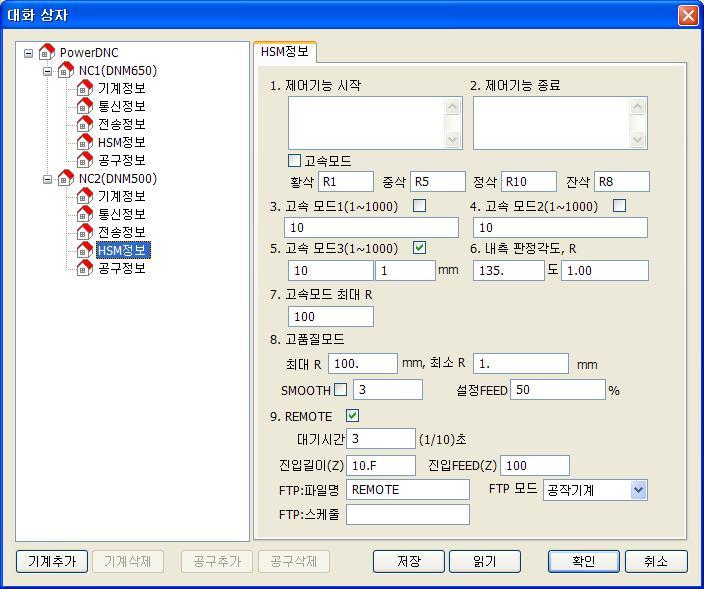Click the 고품질모드 최대 R field
704x589 pixels.
363,364
